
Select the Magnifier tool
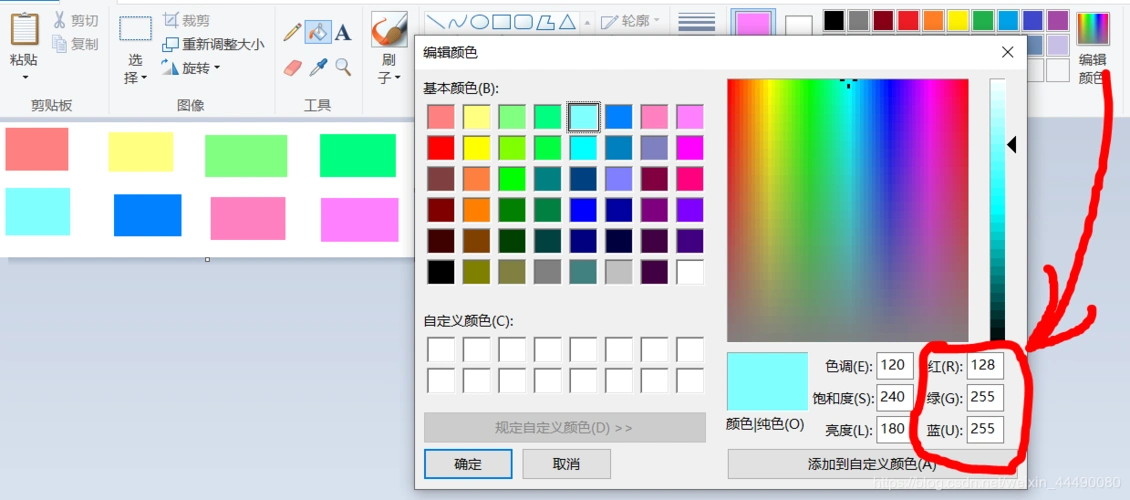[x=343, y=68]
